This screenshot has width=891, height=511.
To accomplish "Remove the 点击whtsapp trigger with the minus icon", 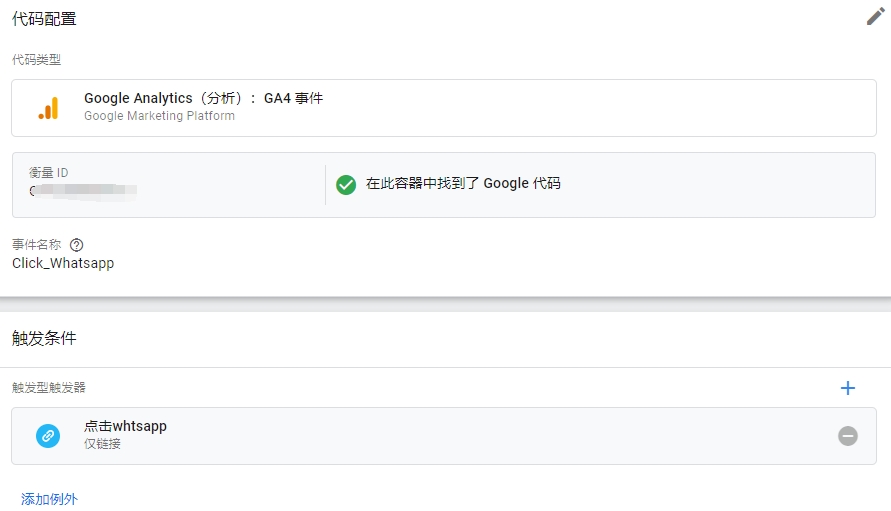I will click(847, 436).
